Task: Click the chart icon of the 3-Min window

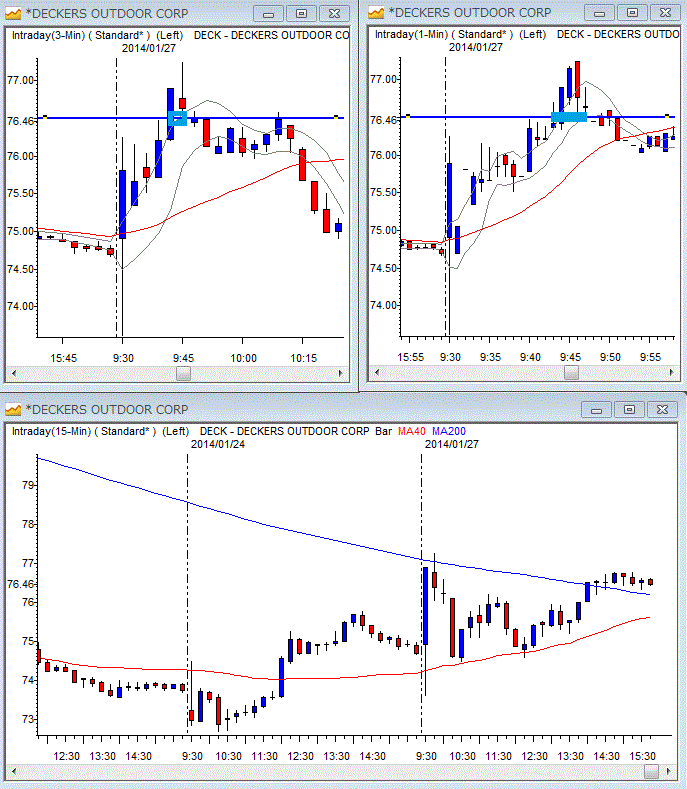Action: tap(13, 14)
